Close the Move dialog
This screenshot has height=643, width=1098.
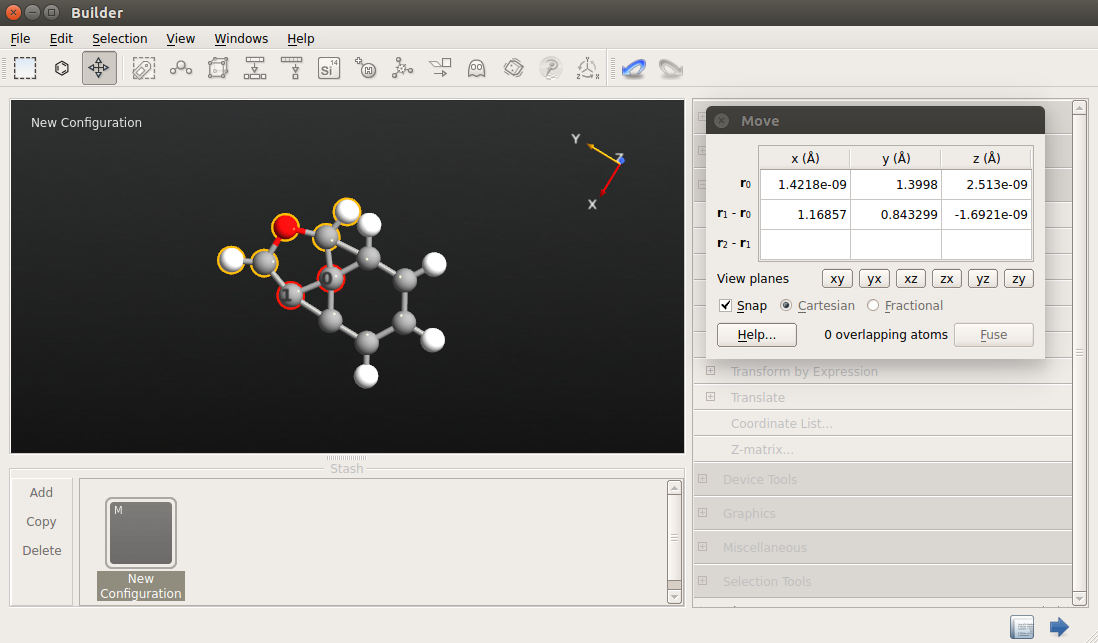tap(721, 120)
